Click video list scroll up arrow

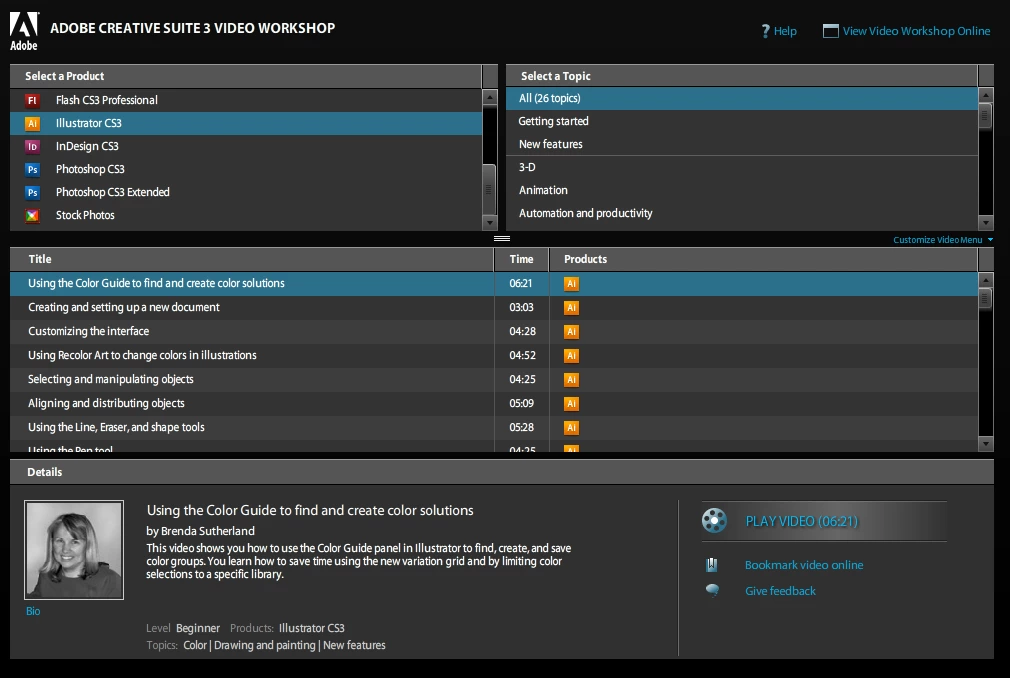986,280
